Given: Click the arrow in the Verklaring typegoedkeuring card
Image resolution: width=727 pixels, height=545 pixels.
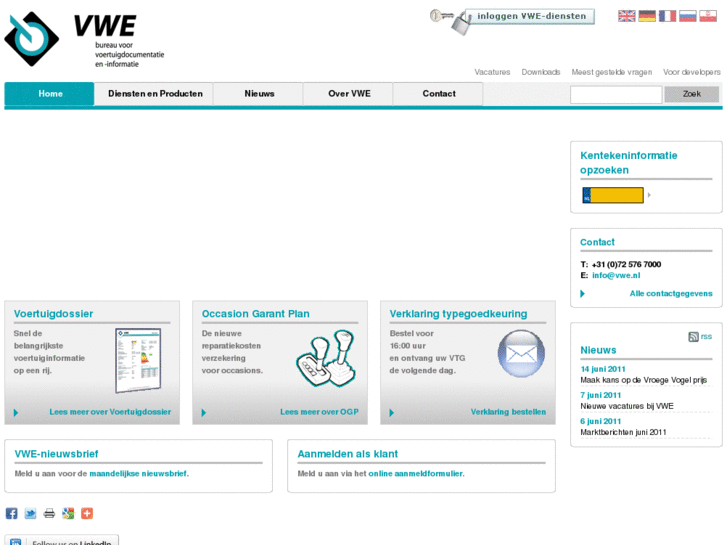Looking at the screenshot, I should point(391,412).
